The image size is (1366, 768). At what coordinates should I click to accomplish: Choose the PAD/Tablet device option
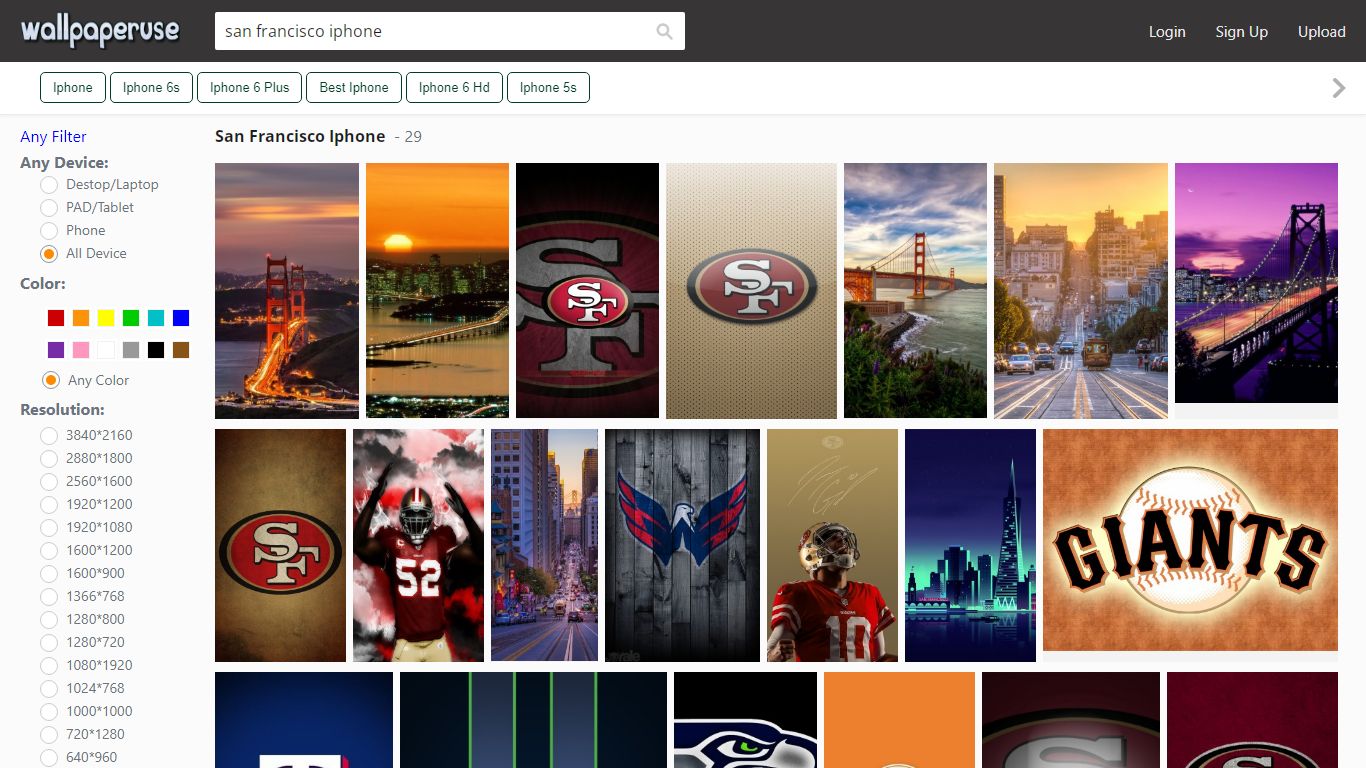pos(49,207)
